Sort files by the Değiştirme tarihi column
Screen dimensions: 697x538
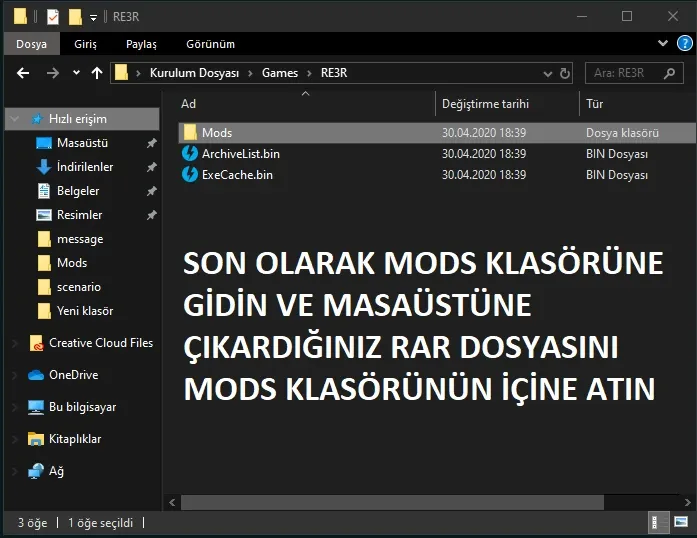[x=485, y=104]
